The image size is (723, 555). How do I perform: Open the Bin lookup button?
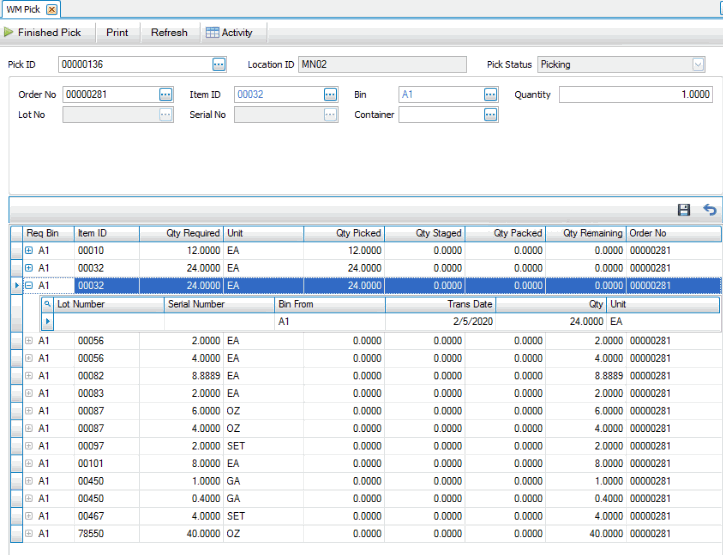(490, 95)
